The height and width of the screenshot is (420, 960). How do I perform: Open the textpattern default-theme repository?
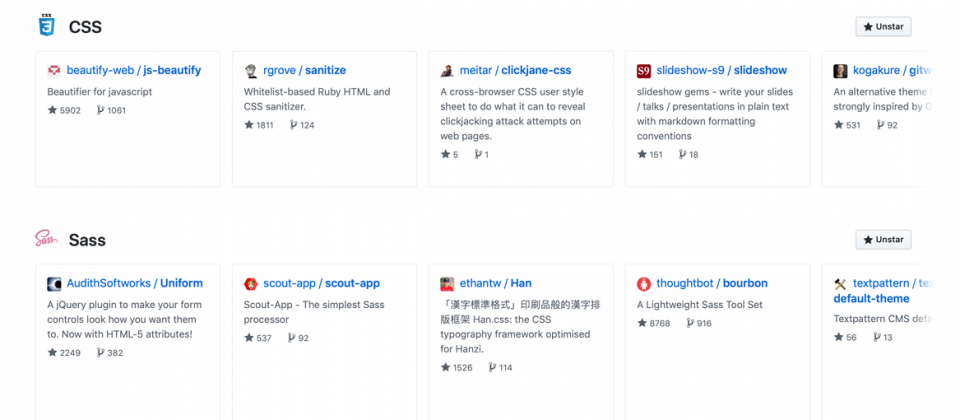click(882, 291)
